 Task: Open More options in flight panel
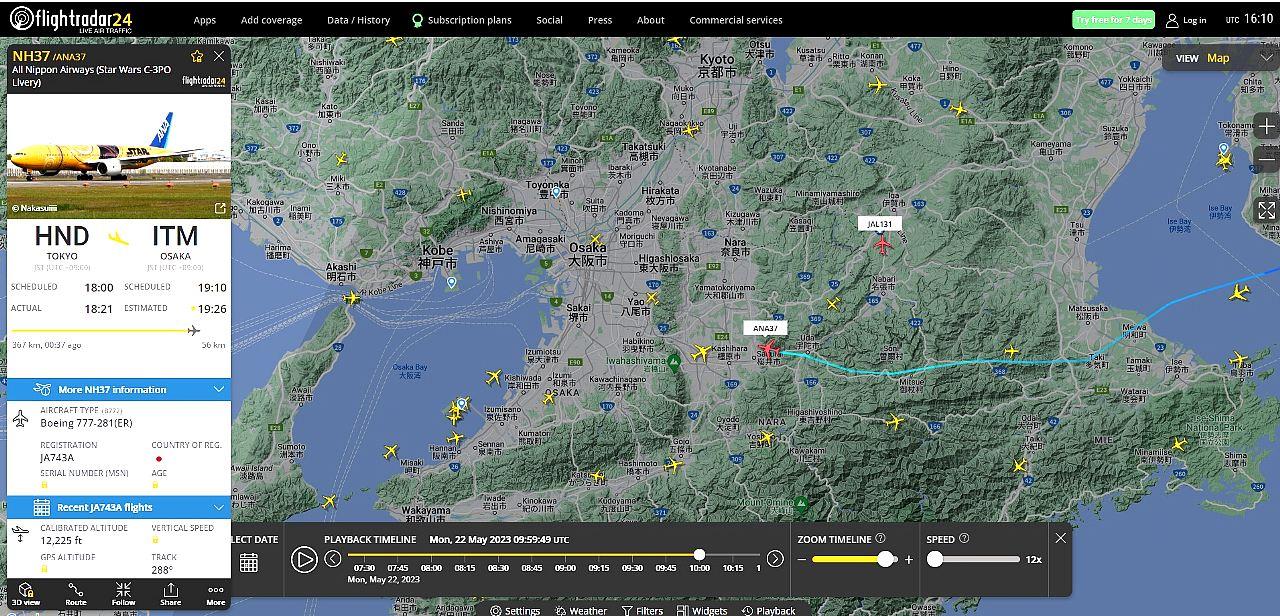pyautogui.click(x=216, y=594)
